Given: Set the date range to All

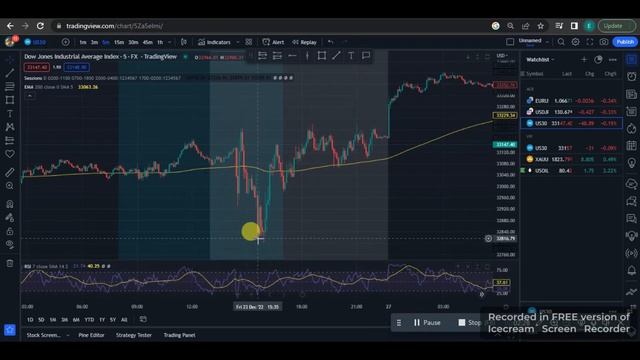Looking at the screenshot, I should click(124, 320).
